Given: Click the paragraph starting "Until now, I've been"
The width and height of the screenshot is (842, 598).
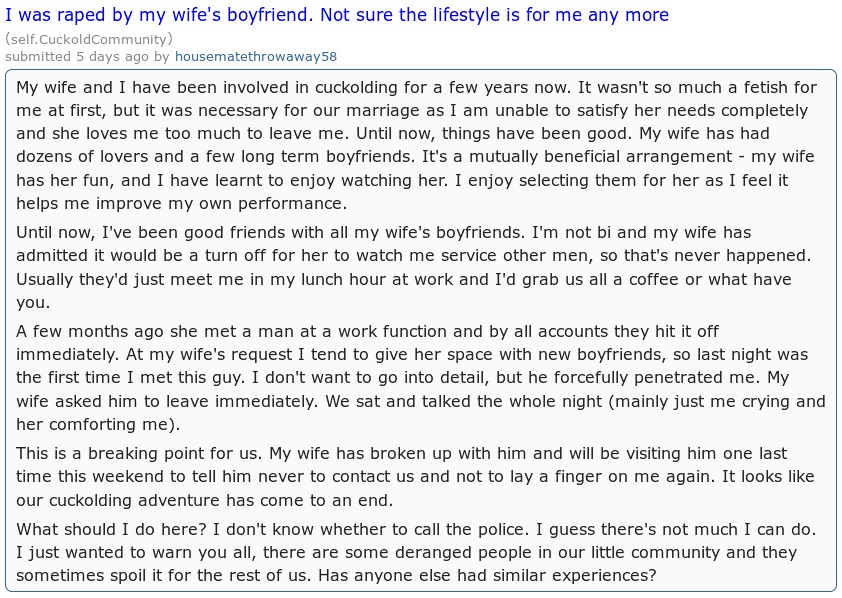Looking at the screenshot, I should point(413,267).
